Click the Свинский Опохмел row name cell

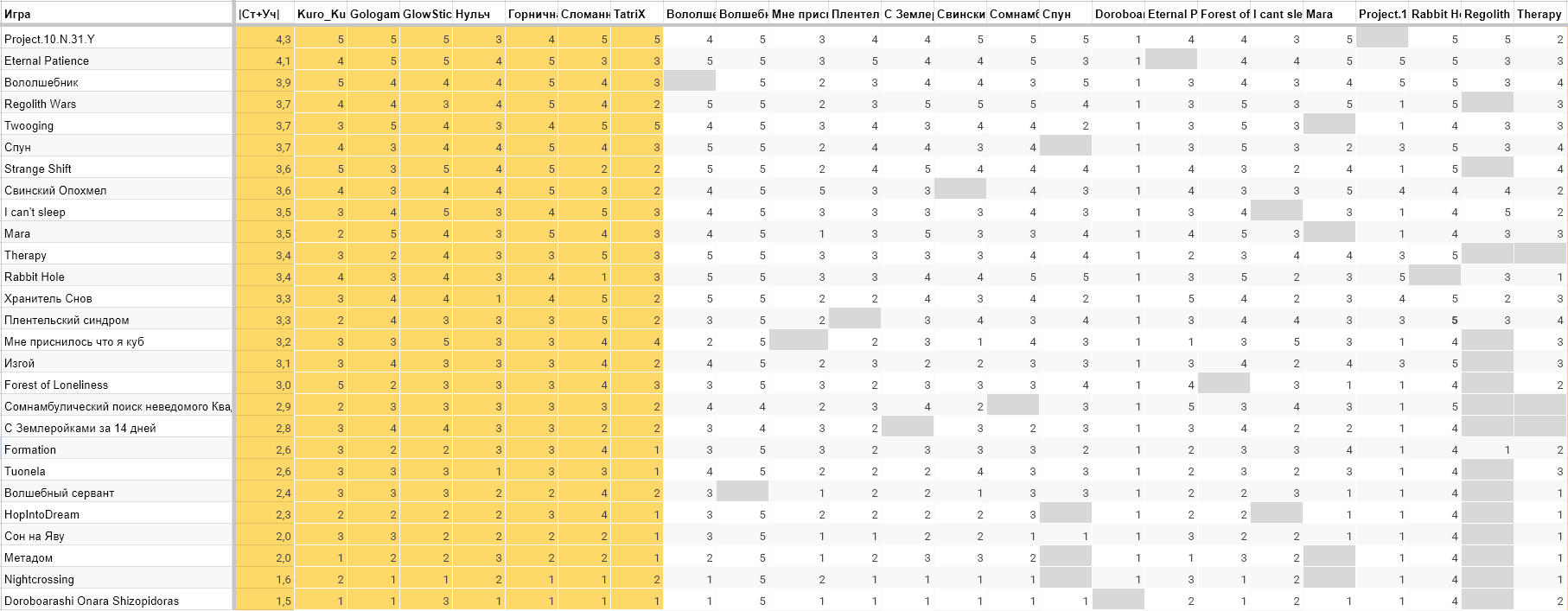click(x=117, y=190)
